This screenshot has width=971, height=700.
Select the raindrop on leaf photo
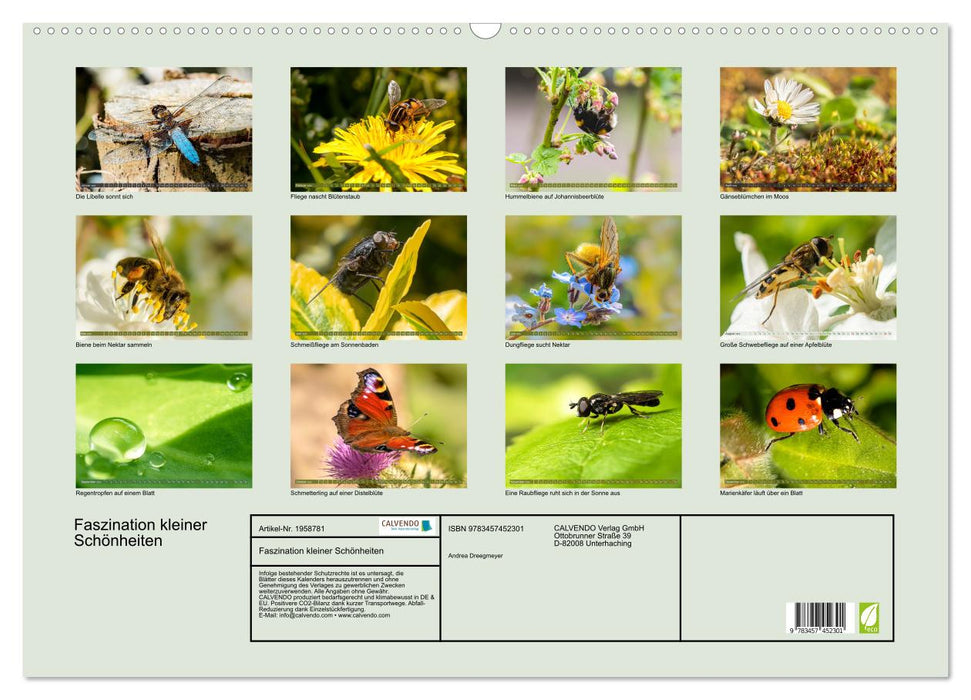[x=164, y=425]
